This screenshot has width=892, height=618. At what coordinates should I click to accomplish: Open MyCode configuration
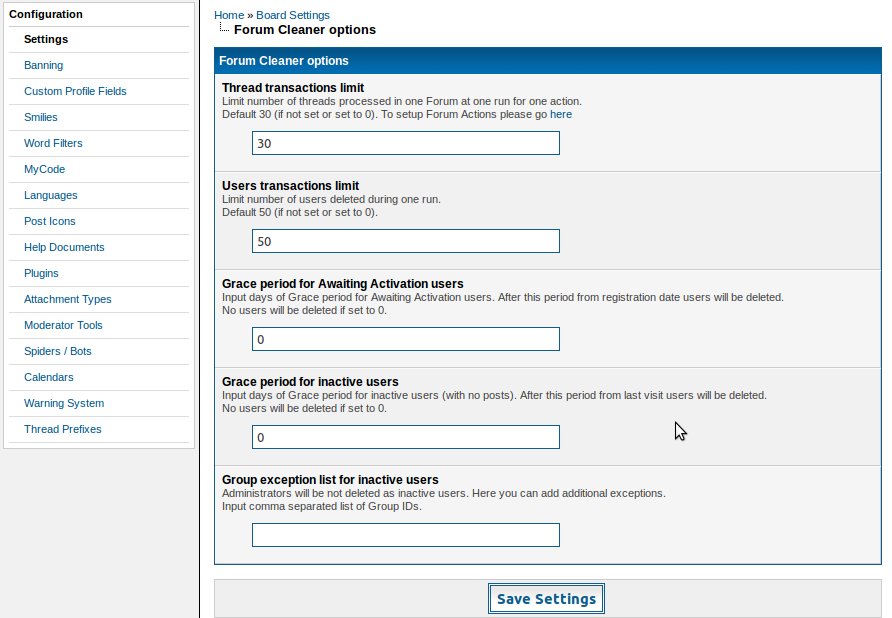(x=44, y=169)
